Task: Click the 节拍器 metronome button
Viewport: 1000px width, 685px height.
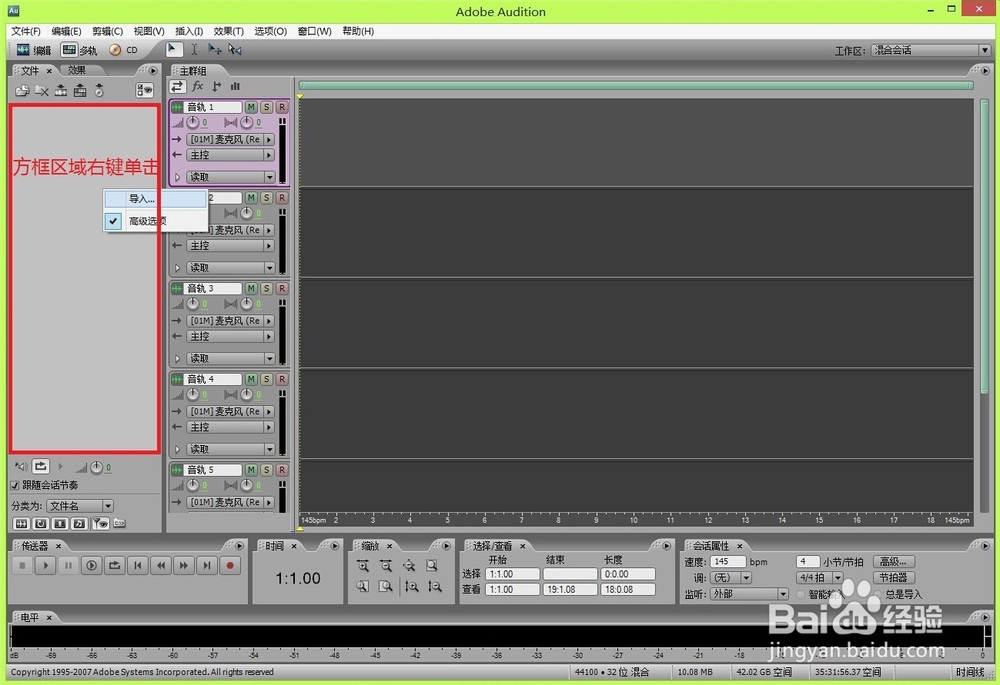Action: pos(893,578)
